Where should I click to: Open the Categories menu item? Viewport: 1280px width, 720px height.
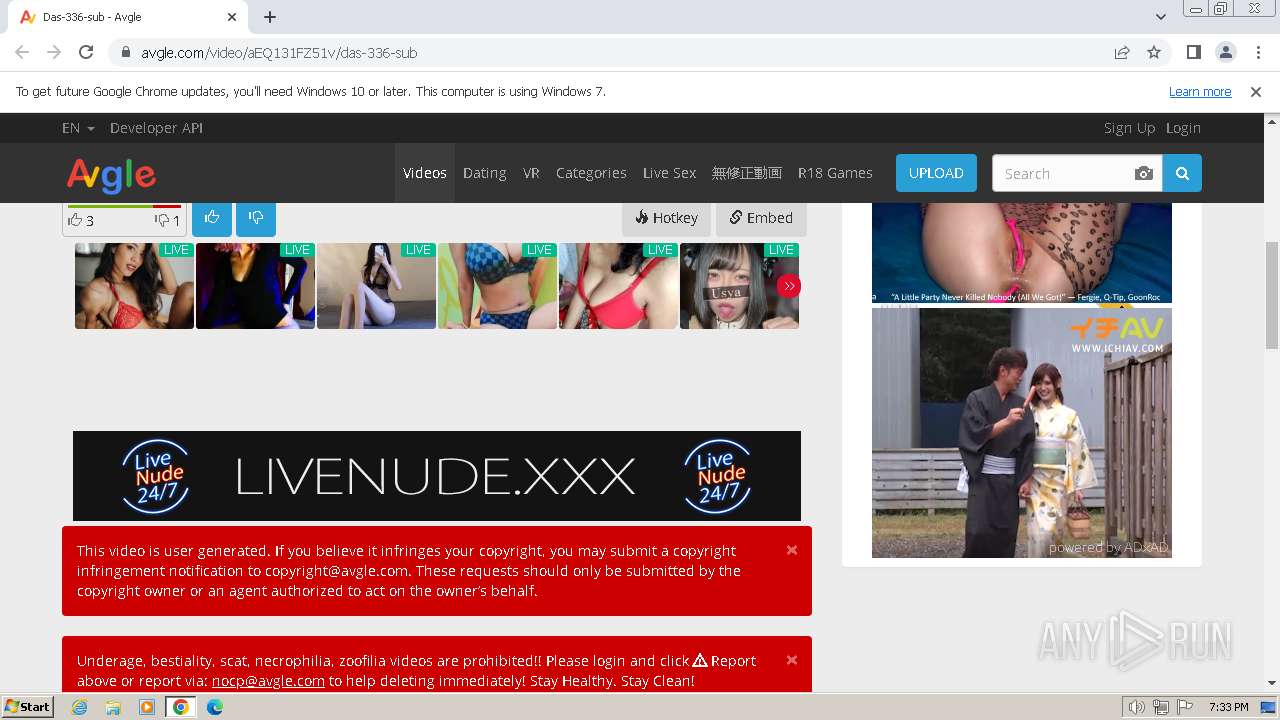pyautogui.click(x=591, y=173)
